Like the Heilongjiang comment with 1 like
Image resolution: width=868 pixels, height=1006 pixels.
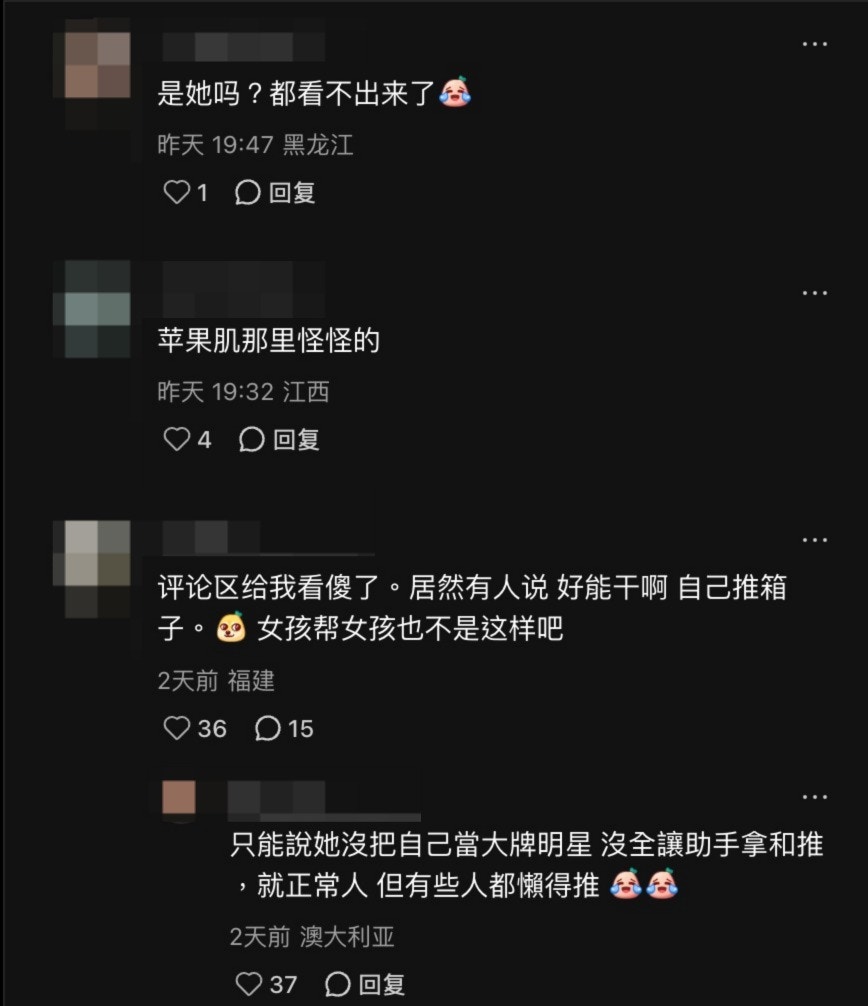176,192
